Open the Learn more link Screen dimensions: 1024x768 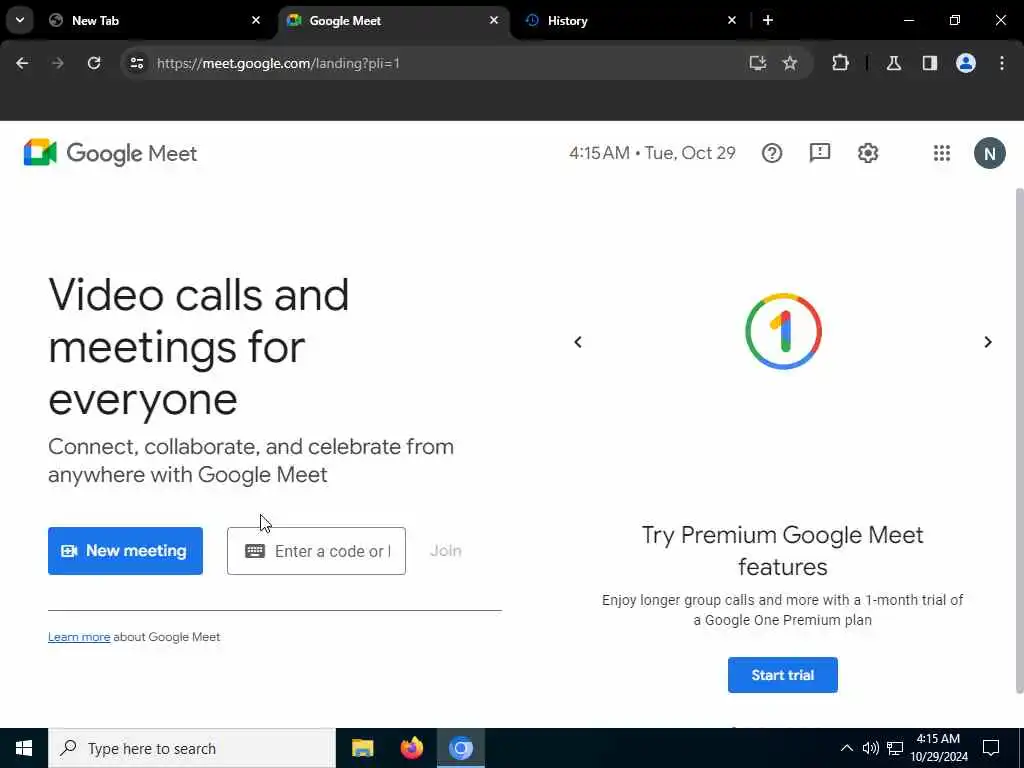coord(79,637)
